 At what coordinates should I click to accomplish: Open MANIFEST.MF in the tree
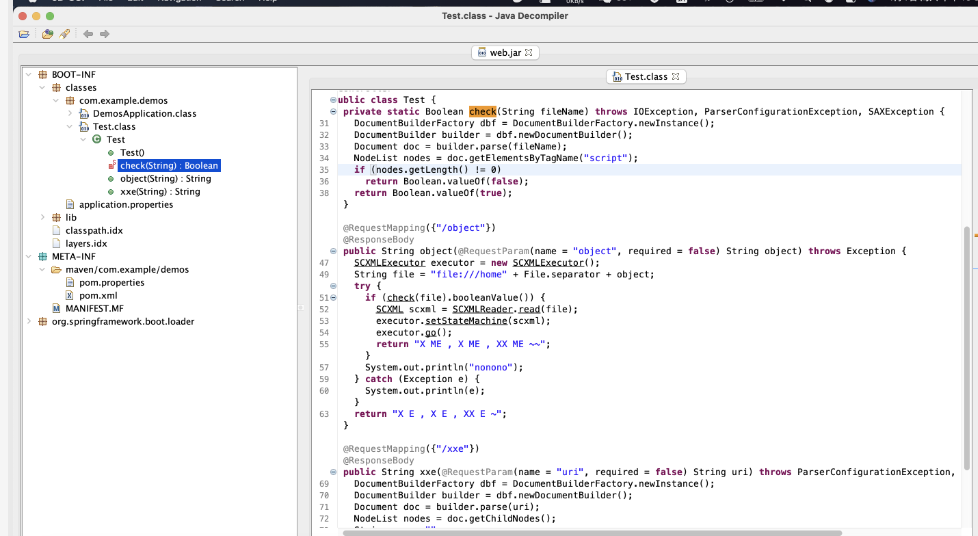pos(94,309)
